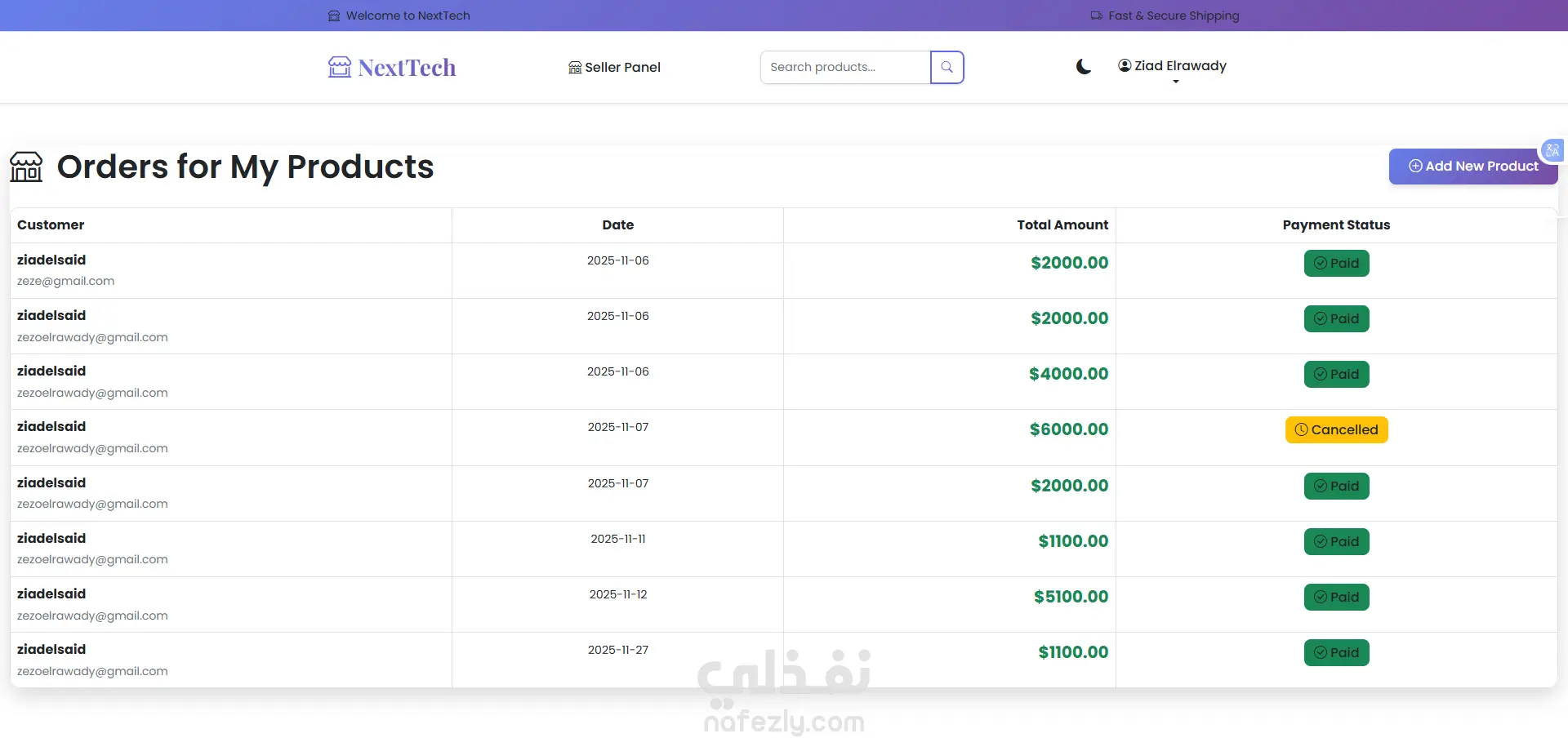Click Paid badge for the $4000.00 order

point(1336,375)
